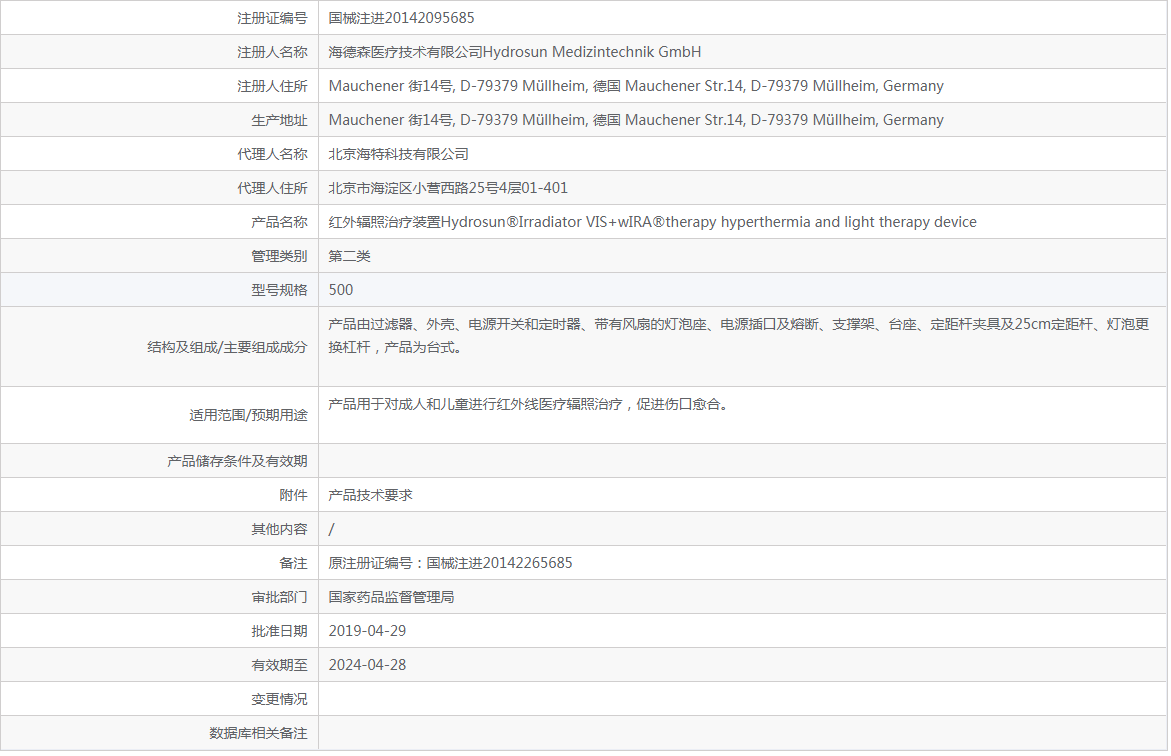
Task: Click the 注册人名称 row label
Action: (x=272, y=52)
